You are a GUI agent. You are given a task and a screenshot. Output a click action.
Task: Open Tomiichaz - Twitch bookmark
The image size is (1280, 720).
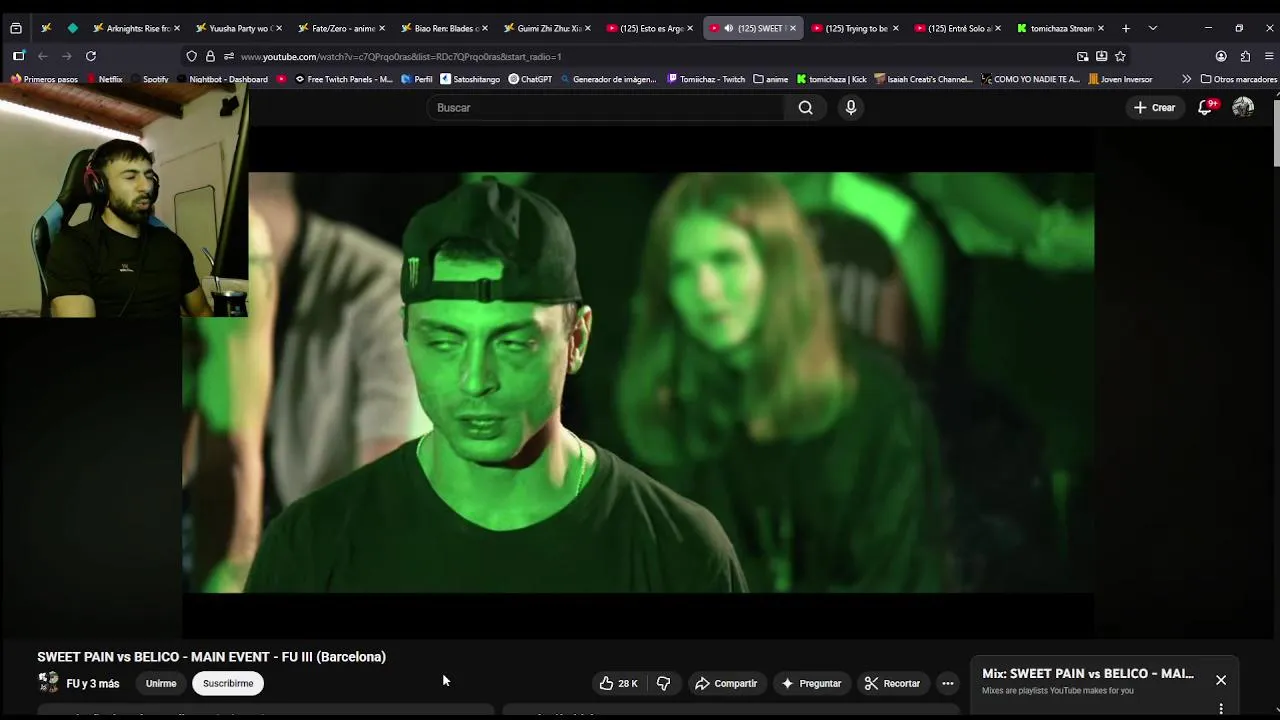click(x=706, y=79)
